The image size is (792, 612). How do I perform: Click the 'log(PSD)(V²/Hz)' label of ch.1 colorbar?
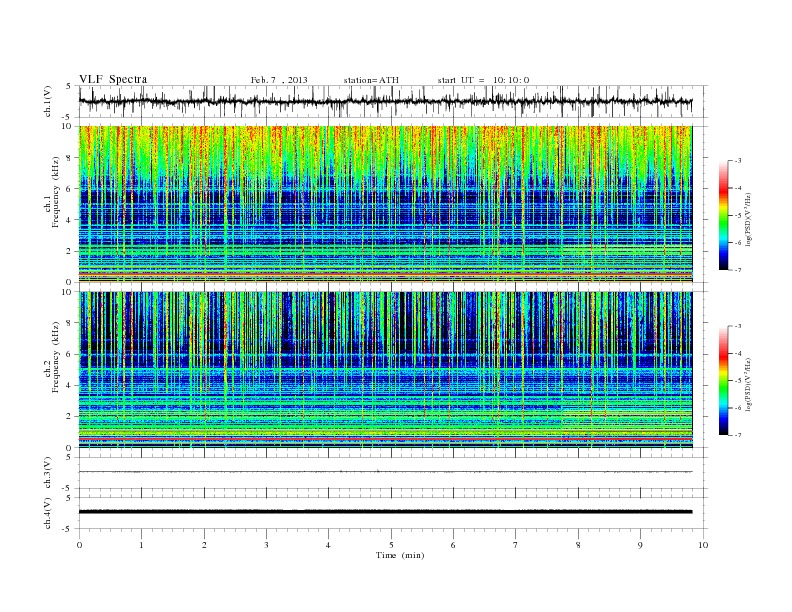(x=748, y=219)
